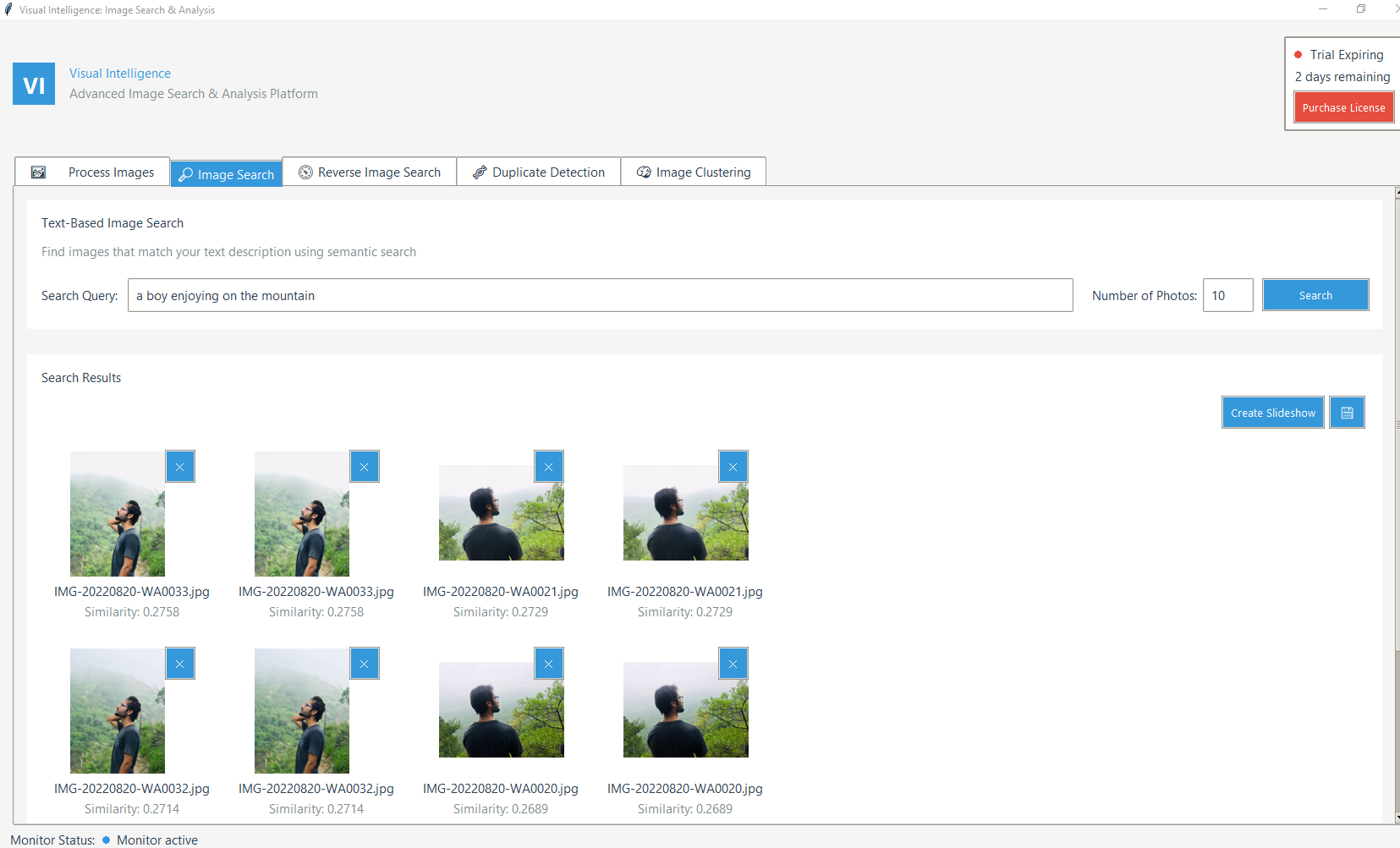Click the blue VI logo icon
Viewport: 1400px width, 848px height.
click(34, 84)
